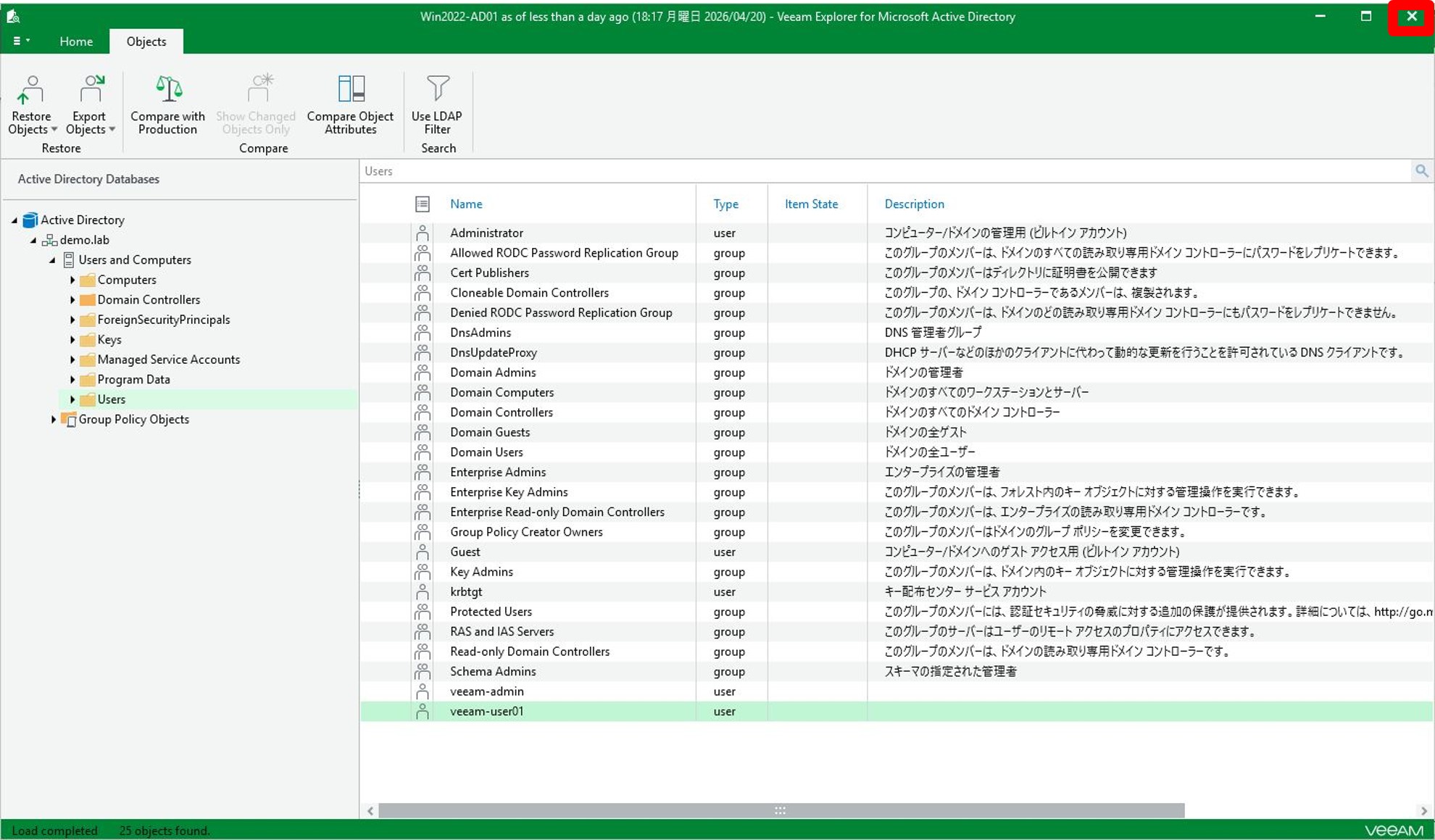Click the Cert Publishers group icon
Viewport: 1435px width, 840px height.
click(x=423, y=273)
